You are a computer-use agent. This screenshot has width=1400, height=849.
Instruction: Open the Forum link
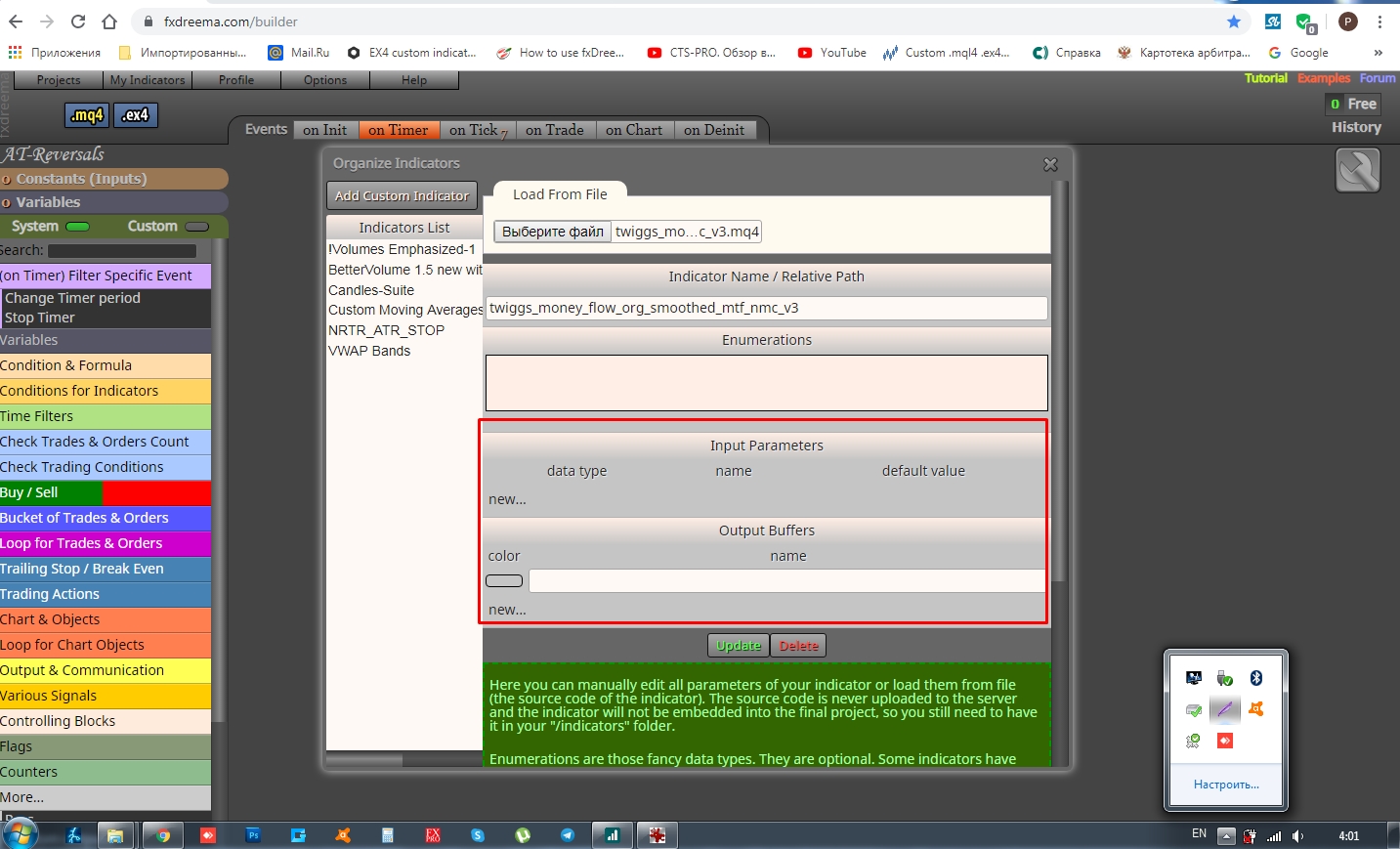1378,78
